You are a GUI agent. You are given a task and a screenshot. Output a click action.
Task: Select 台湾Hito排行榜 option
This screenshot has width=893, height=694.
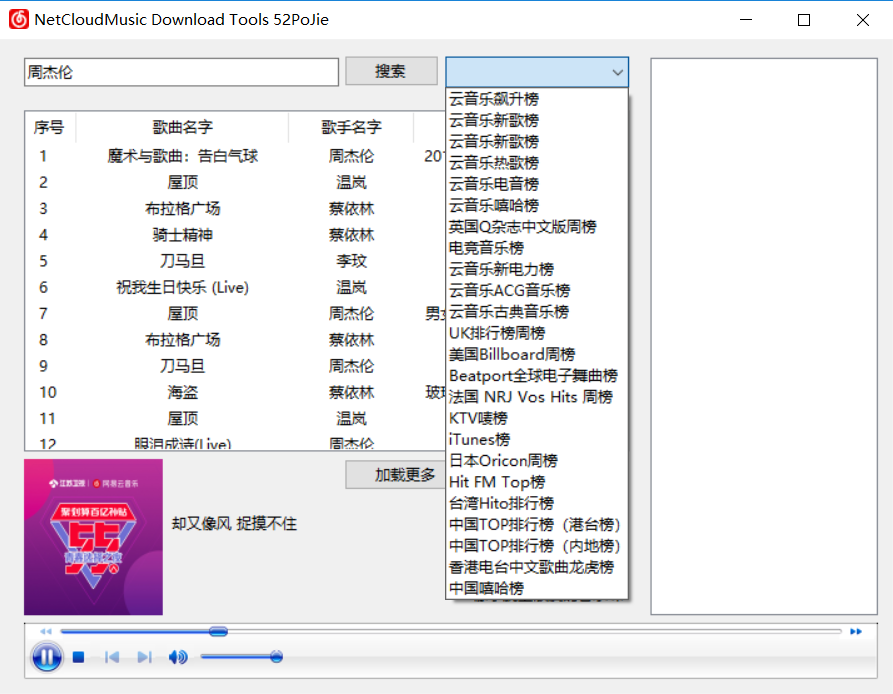pos(536,503)
